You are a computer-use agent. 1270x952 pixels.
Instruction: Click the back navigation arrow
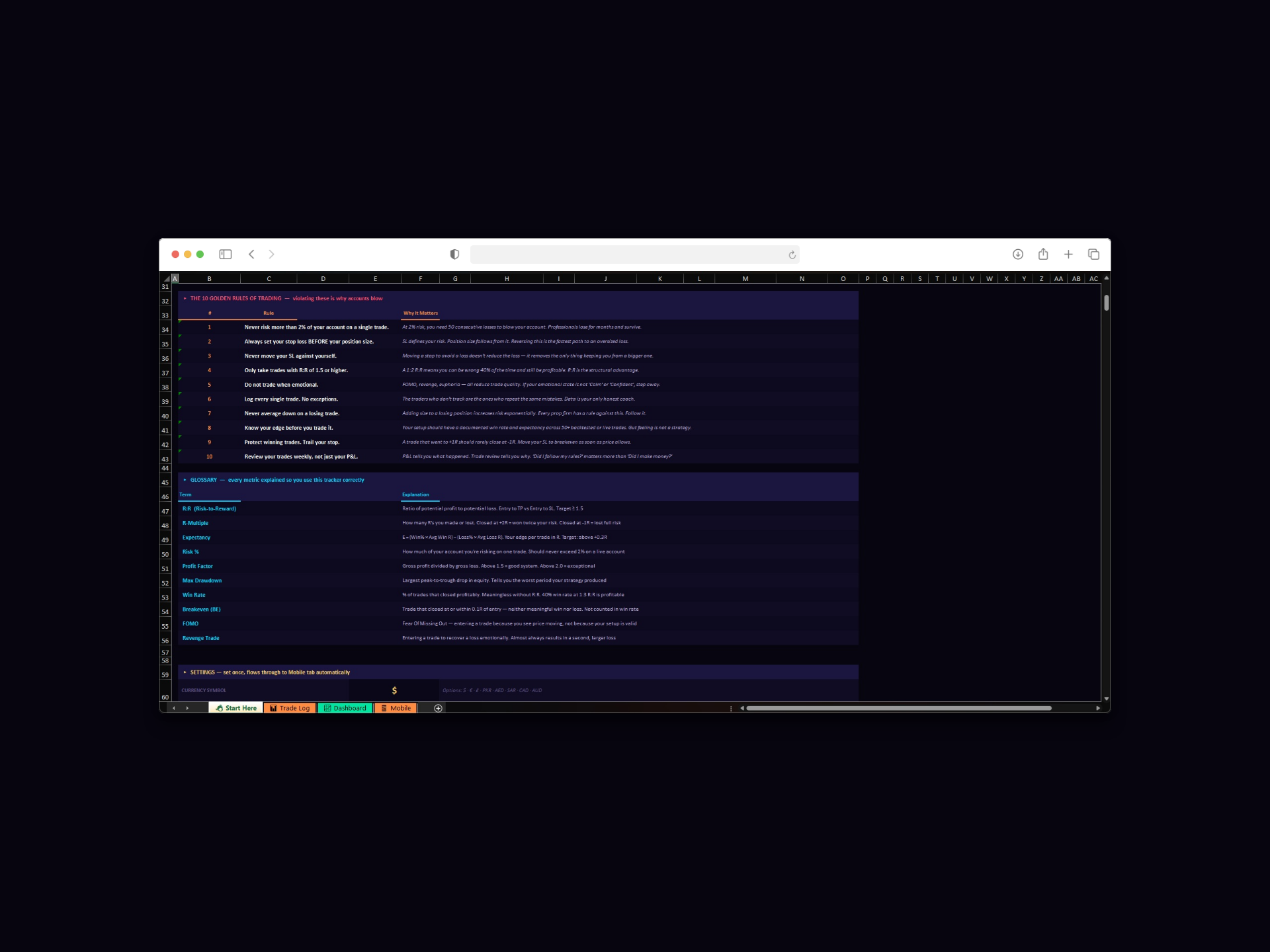pos(251,254)
